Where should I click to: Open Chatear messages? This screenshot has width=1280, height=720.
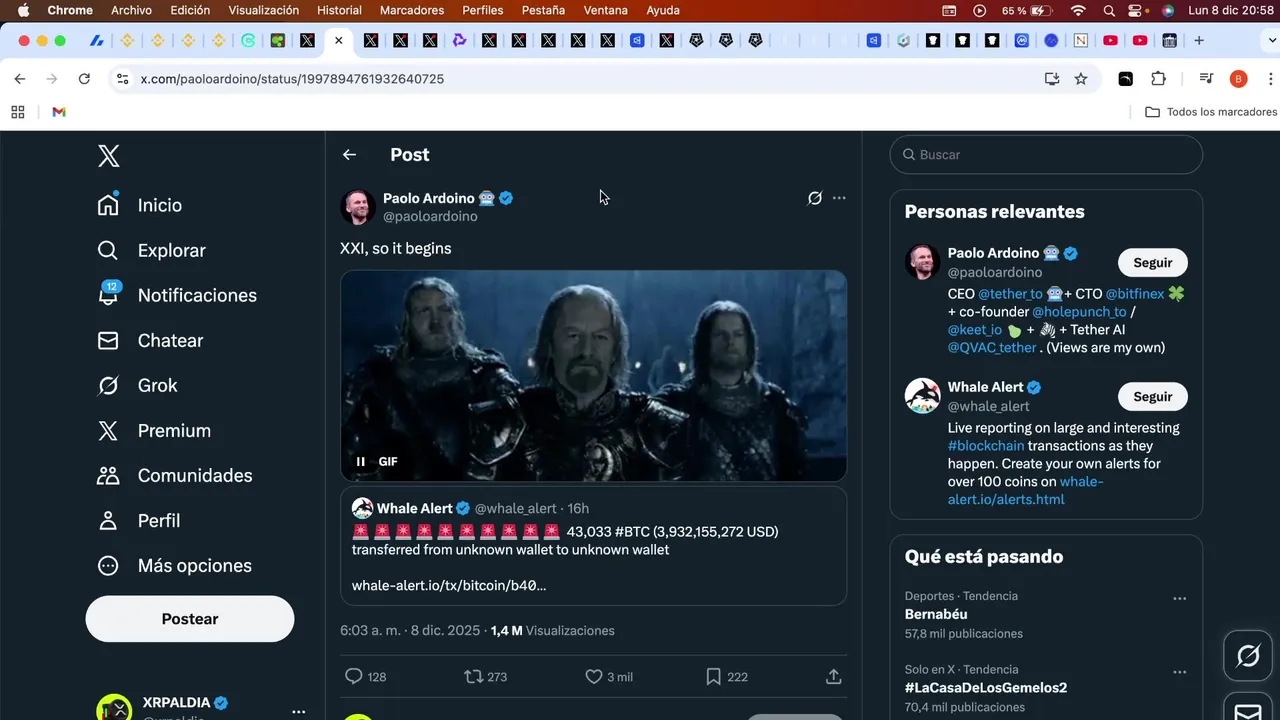tap(151, 340)
